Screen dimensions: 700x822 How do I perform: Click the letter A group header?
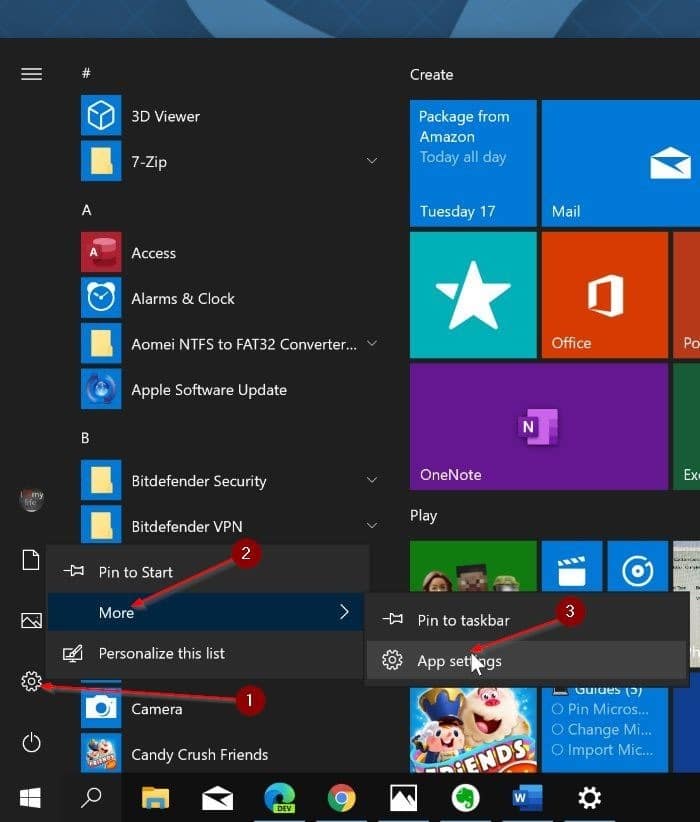pos(87,210)
